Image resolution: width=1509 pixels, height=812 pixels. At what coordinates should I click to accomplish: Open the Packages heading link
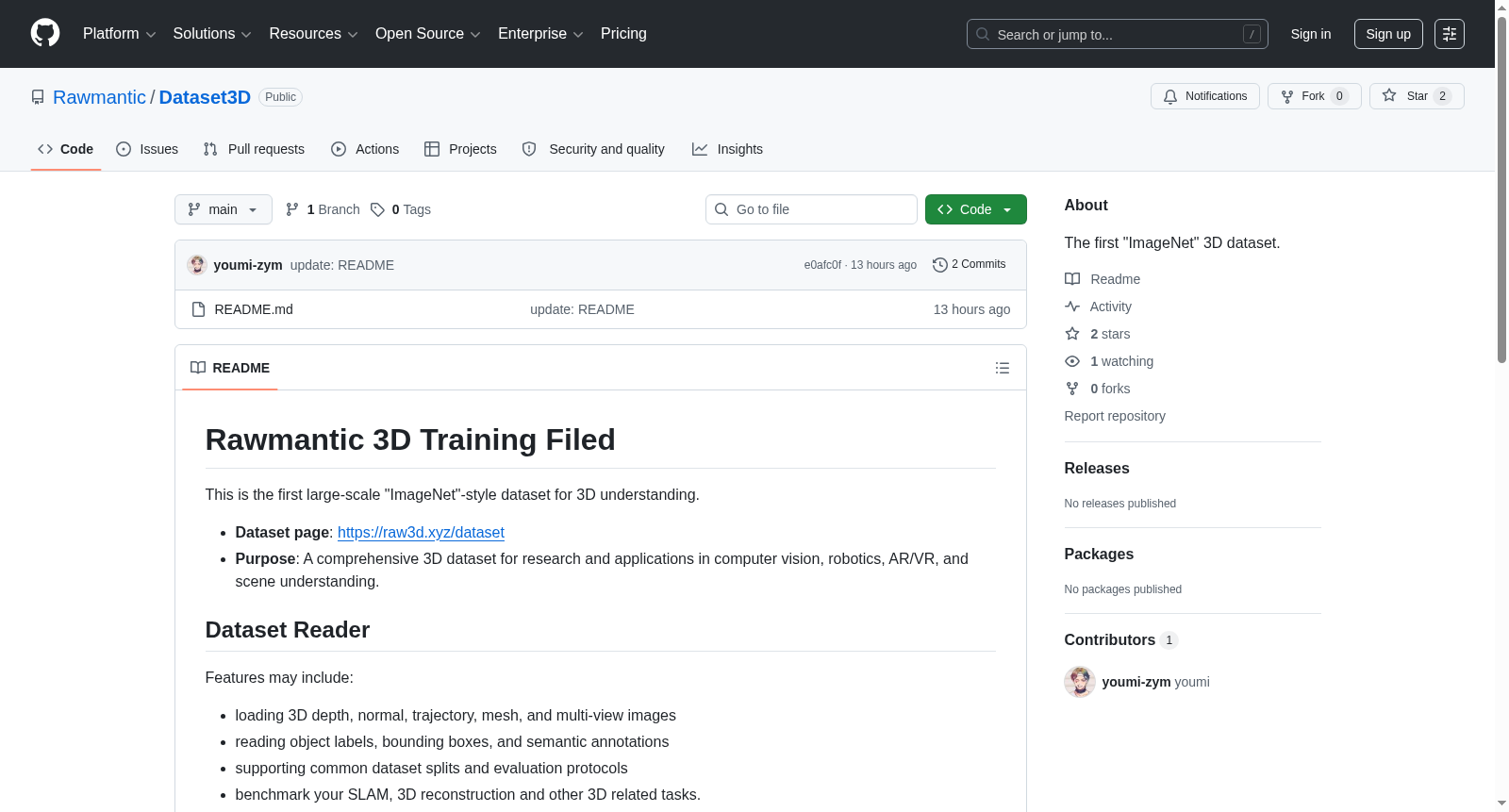click(x=1099, y=554)
